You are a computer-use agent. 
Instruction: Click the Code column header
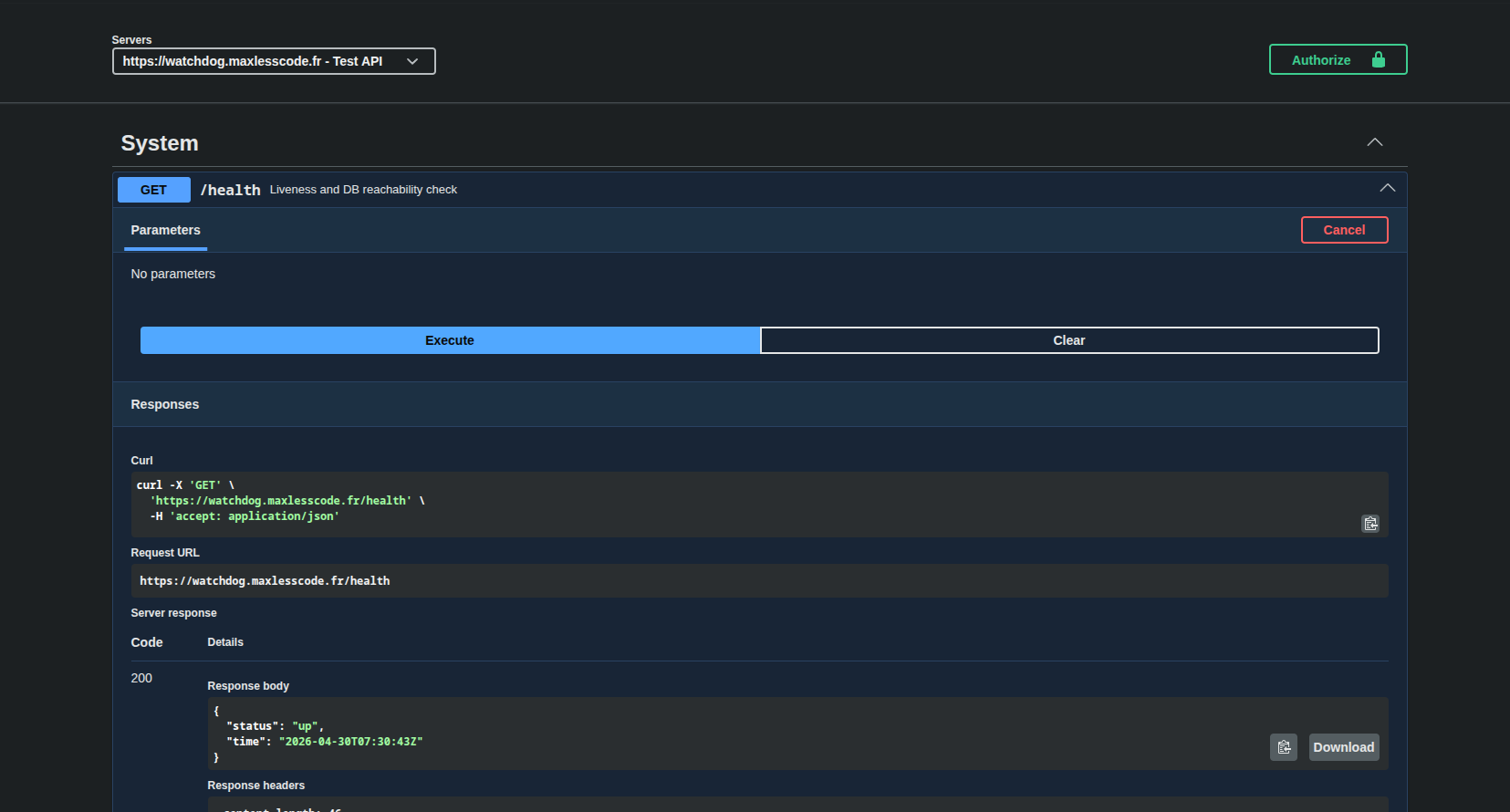[147, 642]
